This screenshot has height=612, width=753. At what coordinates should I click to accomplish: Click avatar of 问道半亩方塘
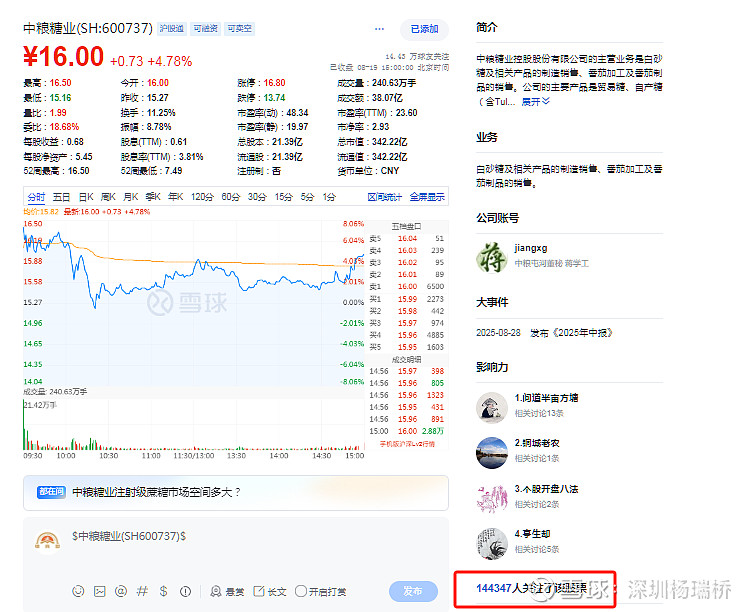click(x=491, y=407)
